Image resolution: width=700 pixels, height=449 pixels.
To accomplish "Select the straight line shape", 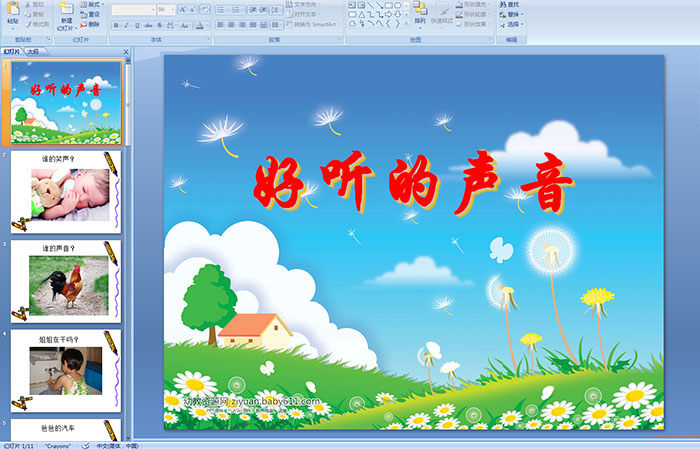I will 370,5.
